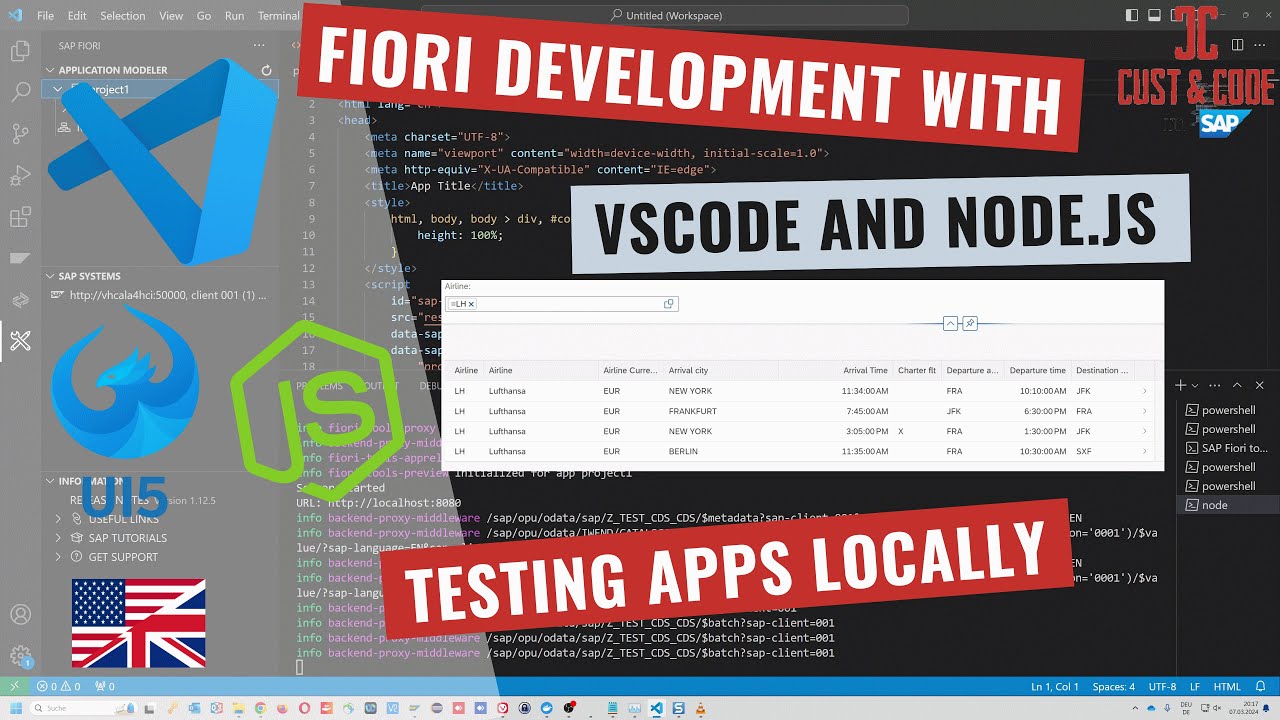
Task: Open the Run menu
Action: (234, 15)
